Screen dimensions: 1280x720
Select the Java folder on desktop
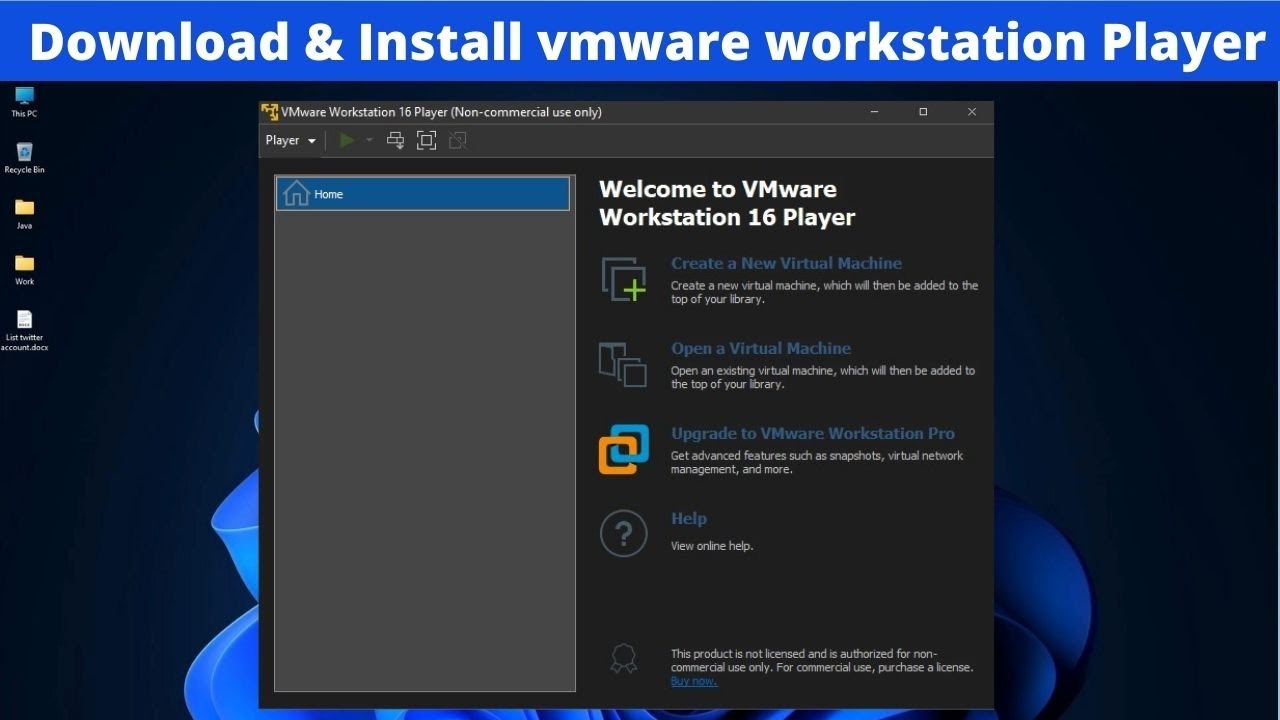(24, 214)
